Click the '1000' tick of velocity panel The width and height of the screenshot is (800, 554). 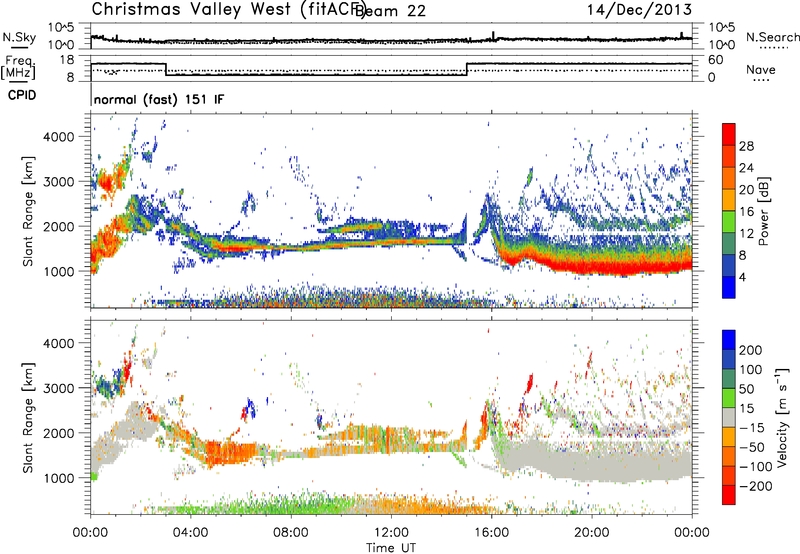[x=59, y=478]
